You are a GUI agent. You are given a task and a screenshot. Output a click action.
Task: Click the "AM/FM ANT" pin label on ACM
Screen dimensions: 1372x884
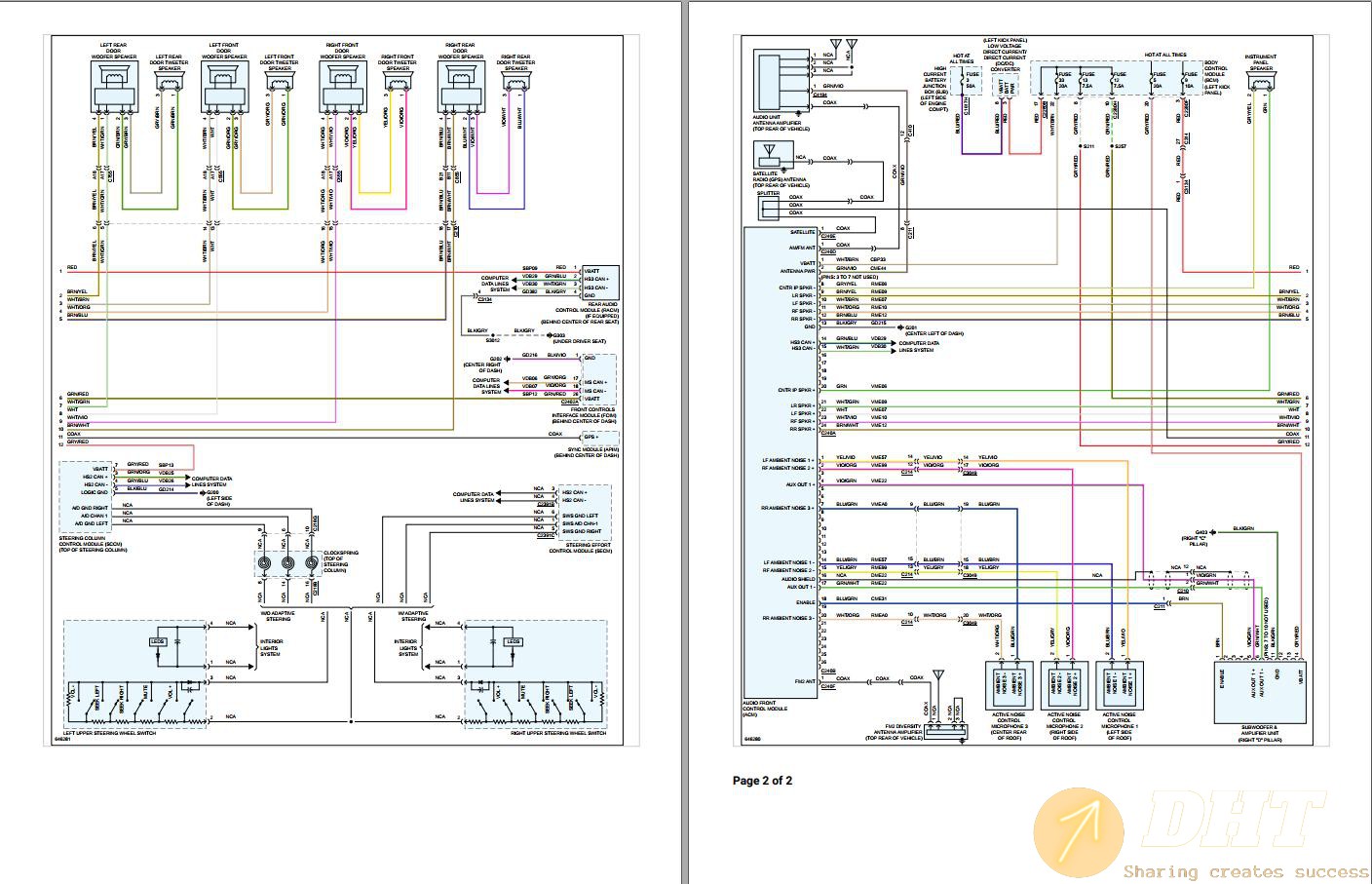point(800,250)
